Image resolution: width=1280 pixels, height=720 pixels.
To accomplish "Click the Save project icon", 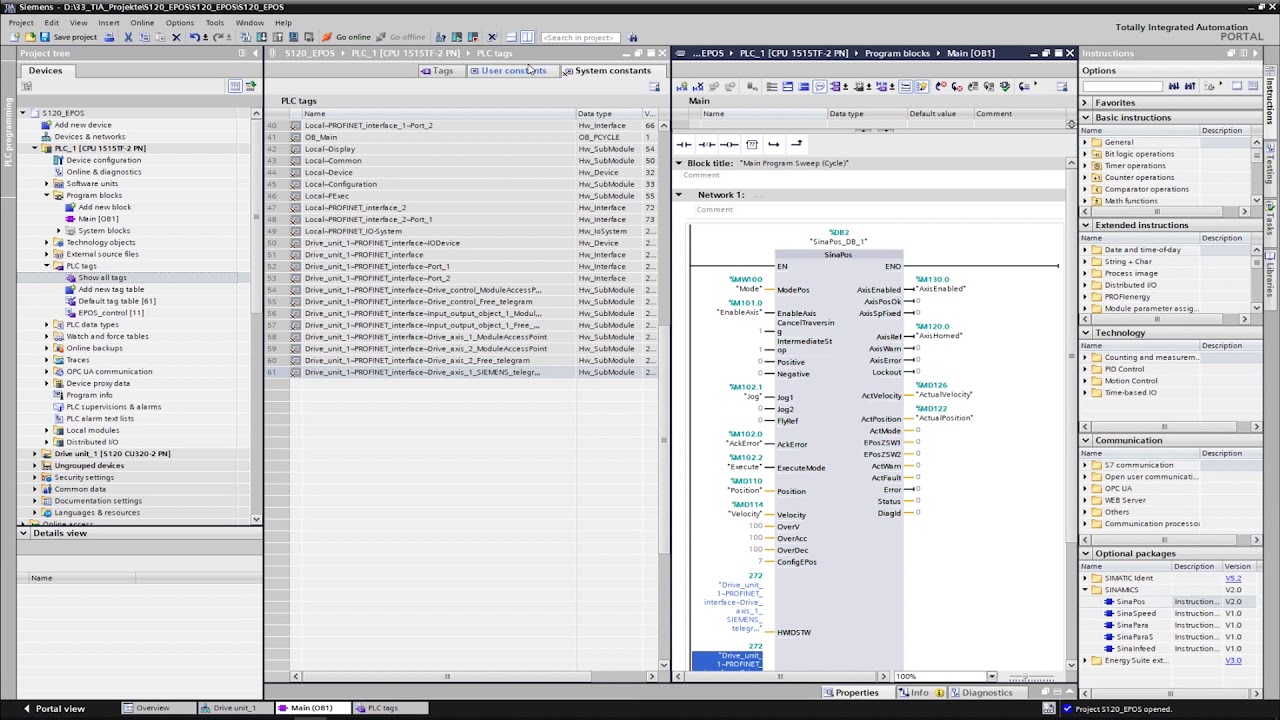I will 45,37.
